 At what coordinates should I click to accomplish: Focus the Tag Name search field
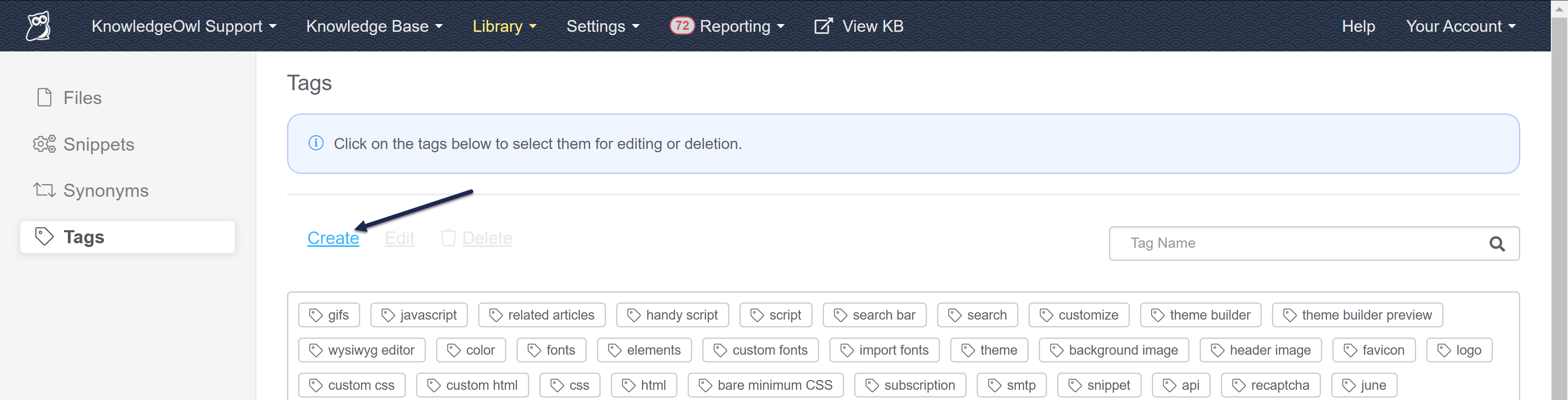point(1296,244)
